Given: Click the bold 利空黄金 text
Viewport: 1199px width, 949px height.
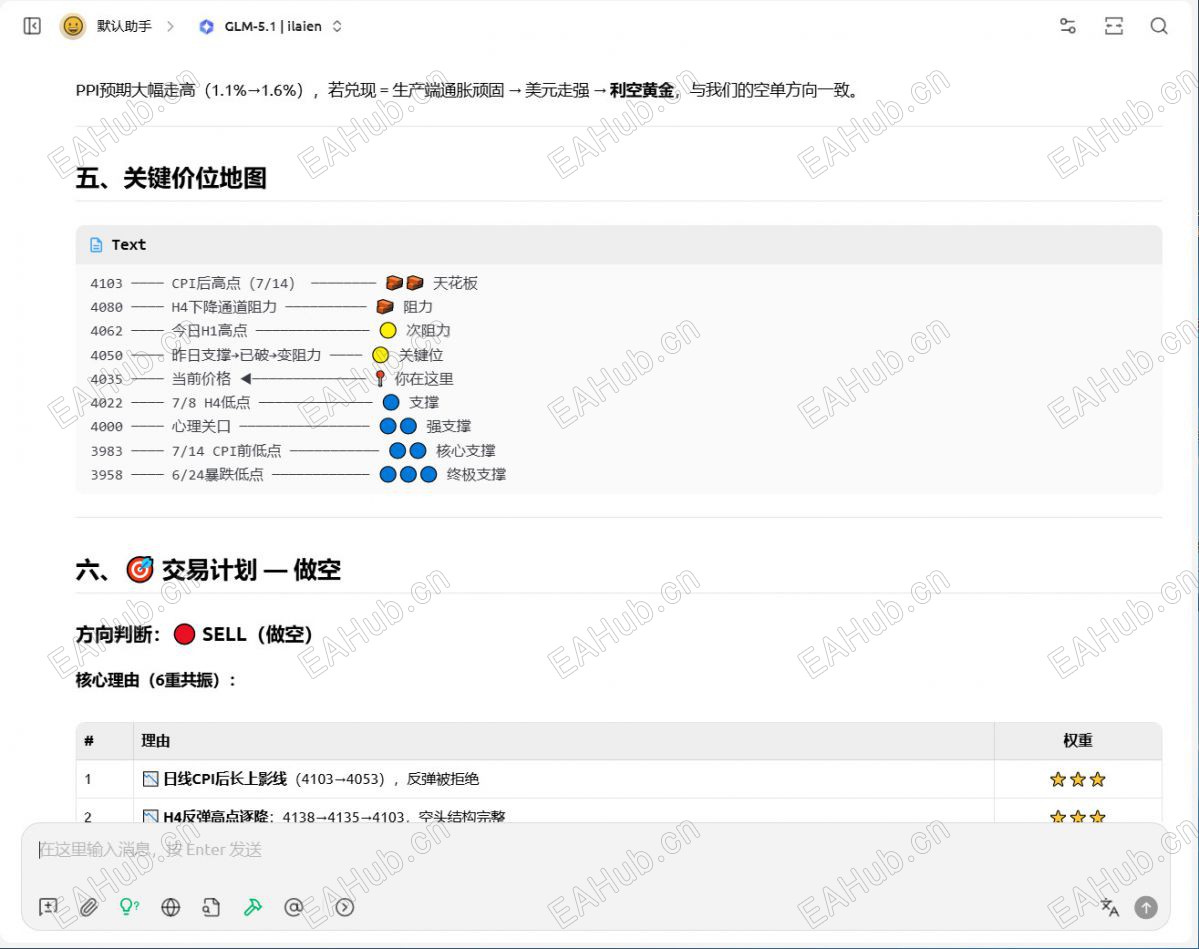Looking at the screenshot, I should (x=642, y=90).
